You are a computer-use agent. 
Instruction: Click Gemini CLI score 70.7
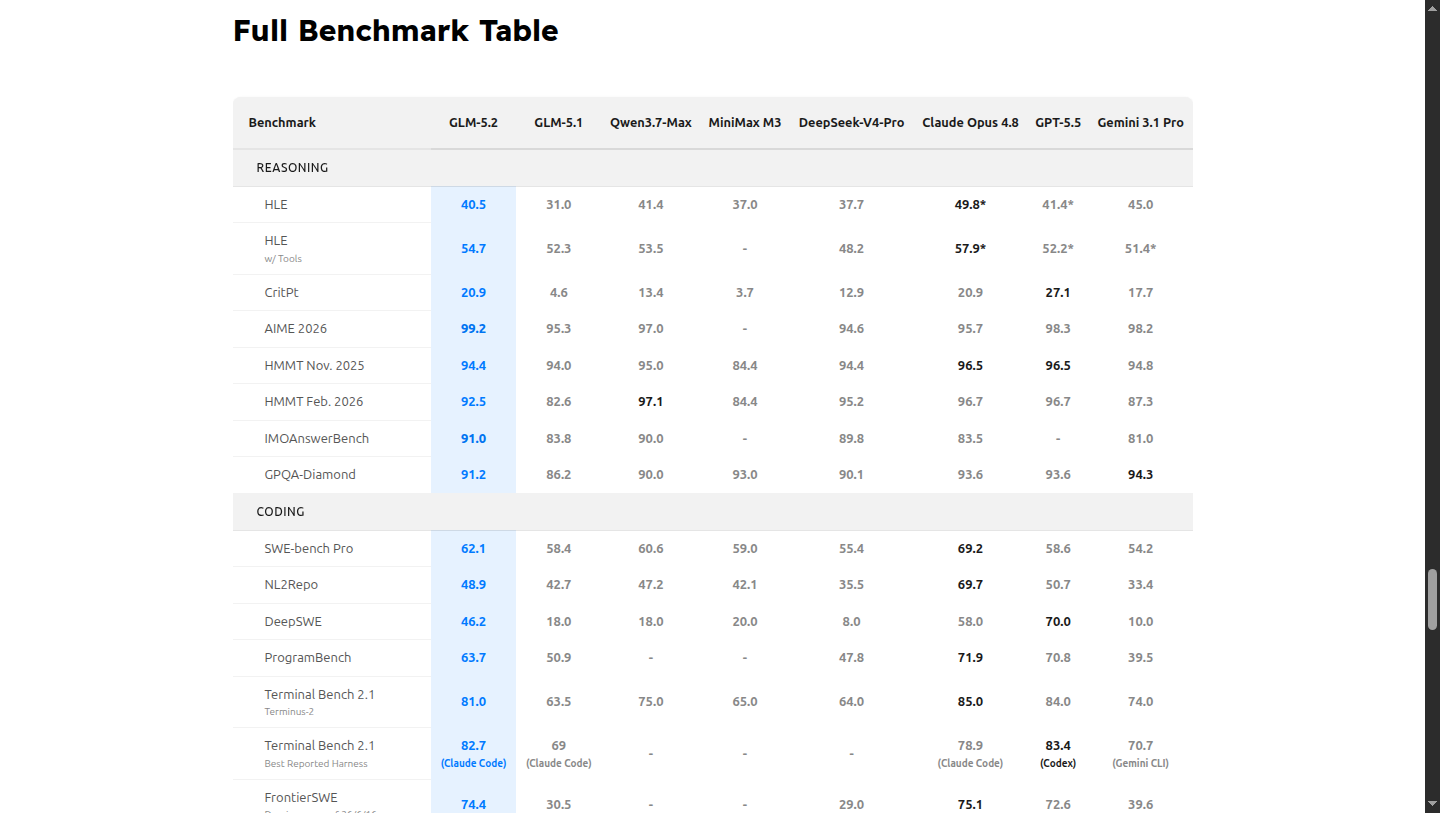pos(1140,746)
